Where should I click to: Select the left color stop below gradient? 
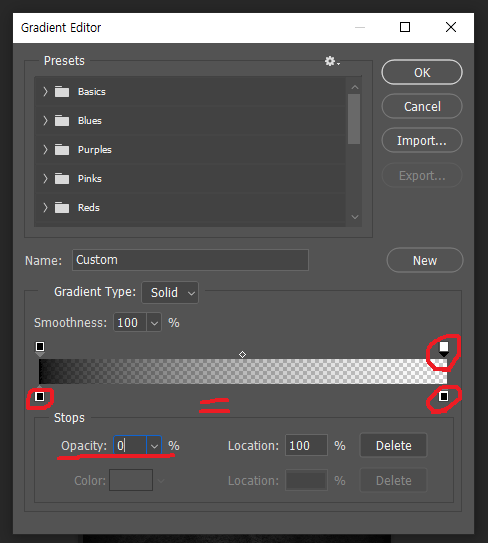[x=40, y=395]
